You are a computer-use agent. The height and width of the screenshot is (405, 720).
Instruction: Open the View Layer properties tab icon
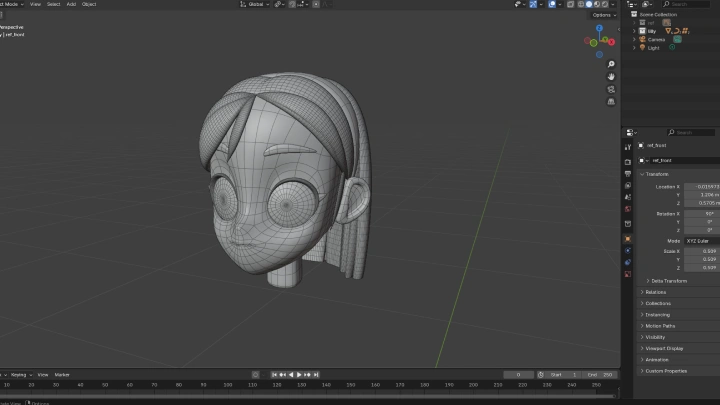pos(628,186)
